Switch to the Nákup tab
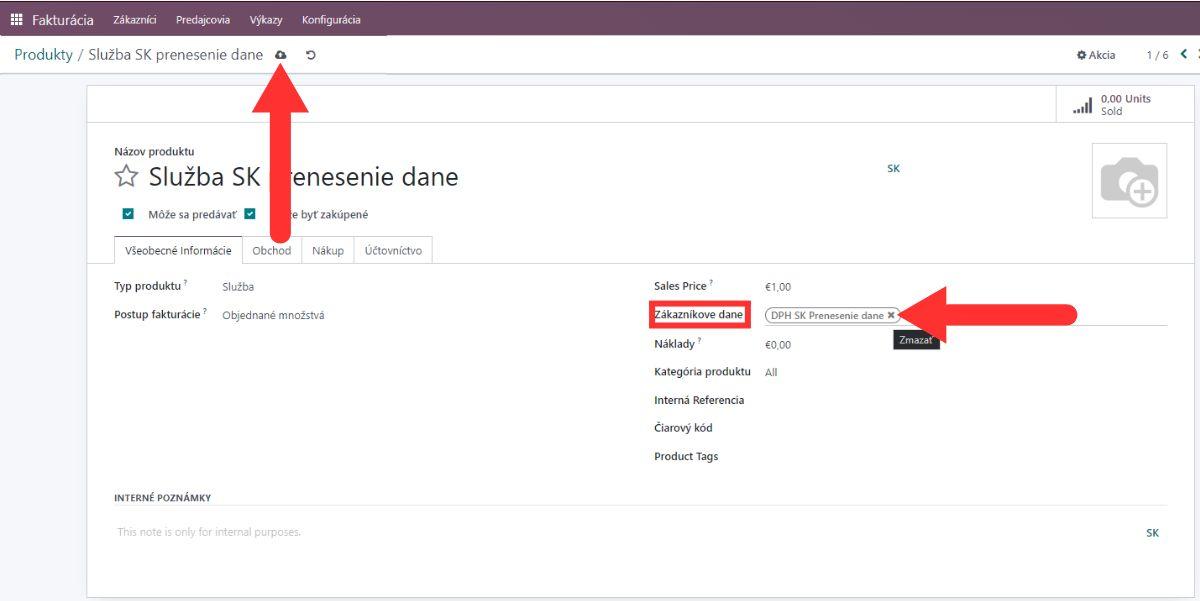This screenshot has width=1200, height=601. click(328, 251)
